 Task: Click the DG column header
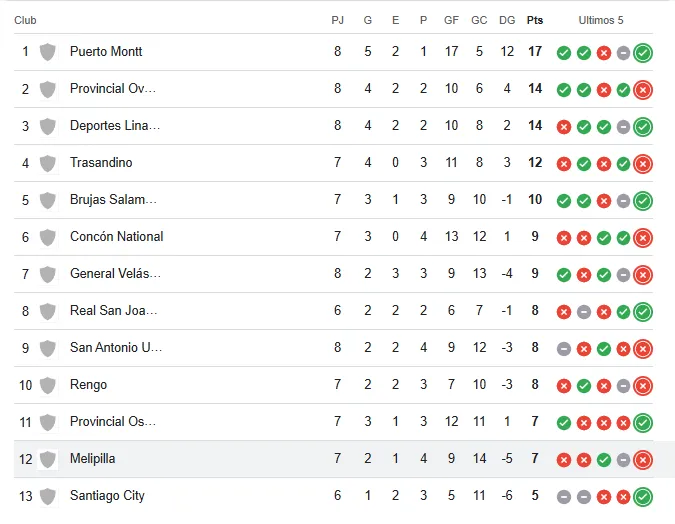(x=507, y=21)
